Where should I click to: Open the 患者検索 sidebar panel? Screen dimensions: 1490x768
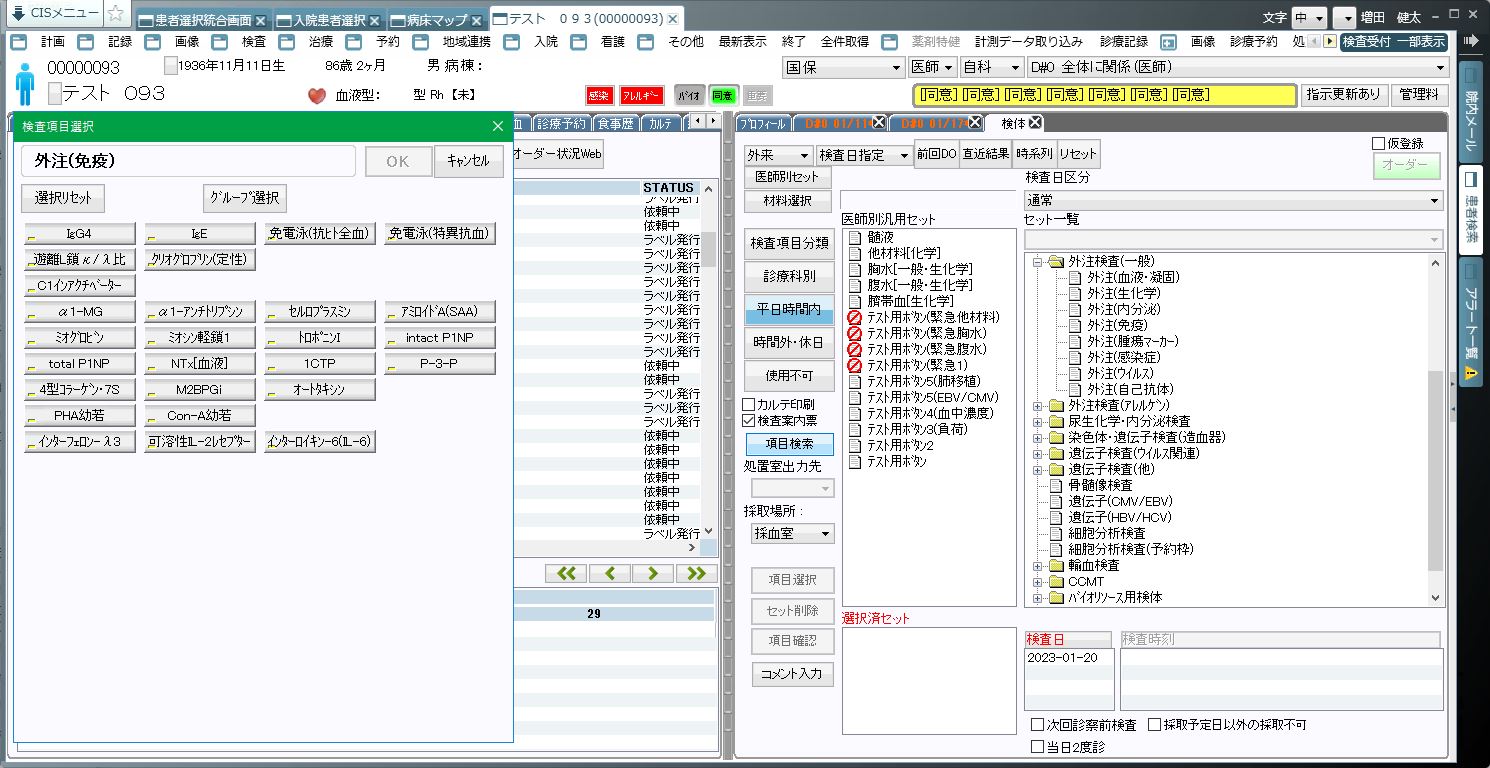(1471, 209)
